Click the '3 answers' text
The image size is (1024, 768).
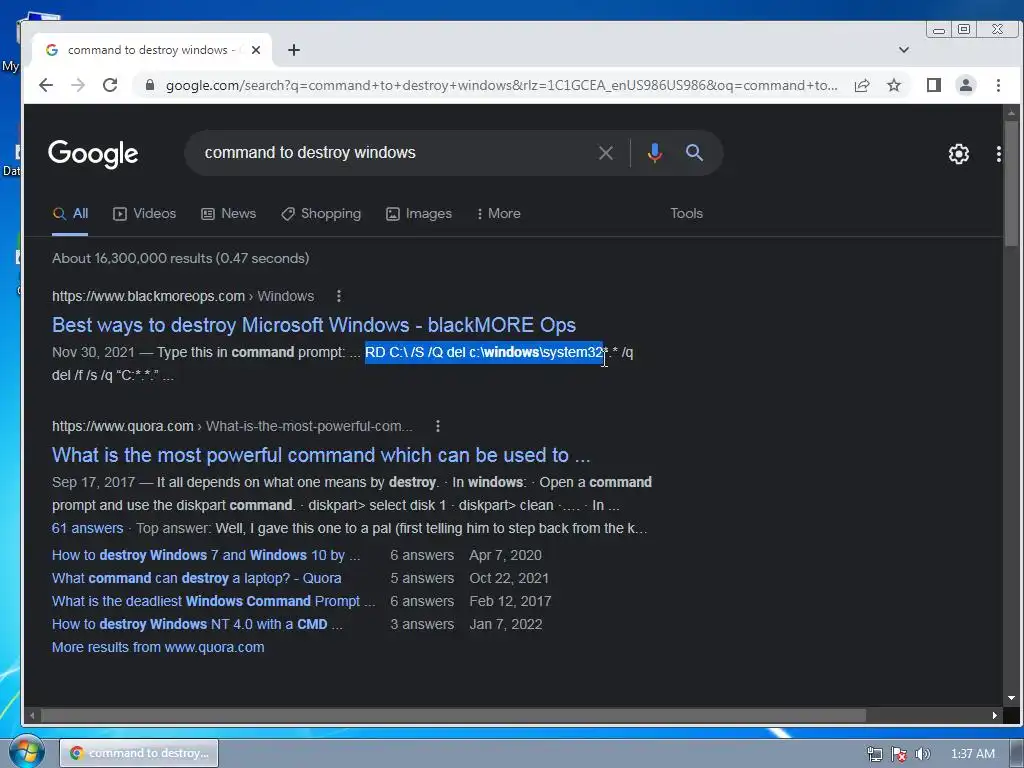[x=422, y=624]
